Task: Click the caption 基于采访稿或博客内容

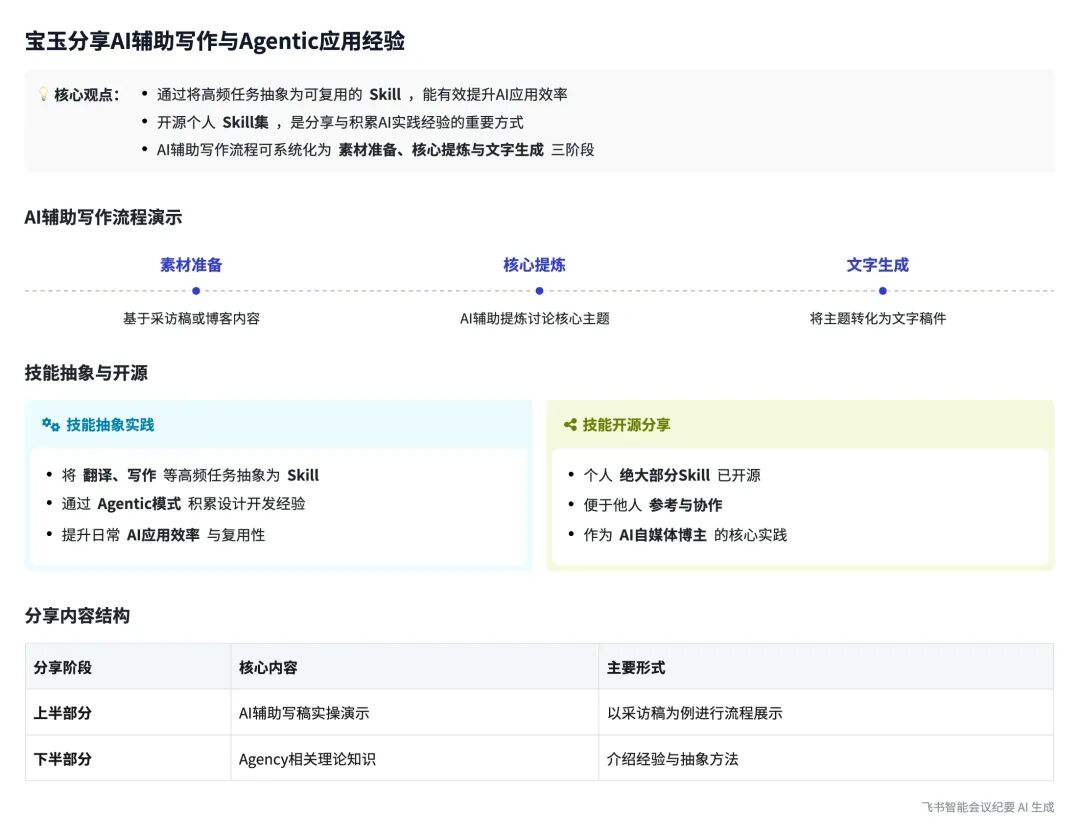Action: click(x=191, y=318)
